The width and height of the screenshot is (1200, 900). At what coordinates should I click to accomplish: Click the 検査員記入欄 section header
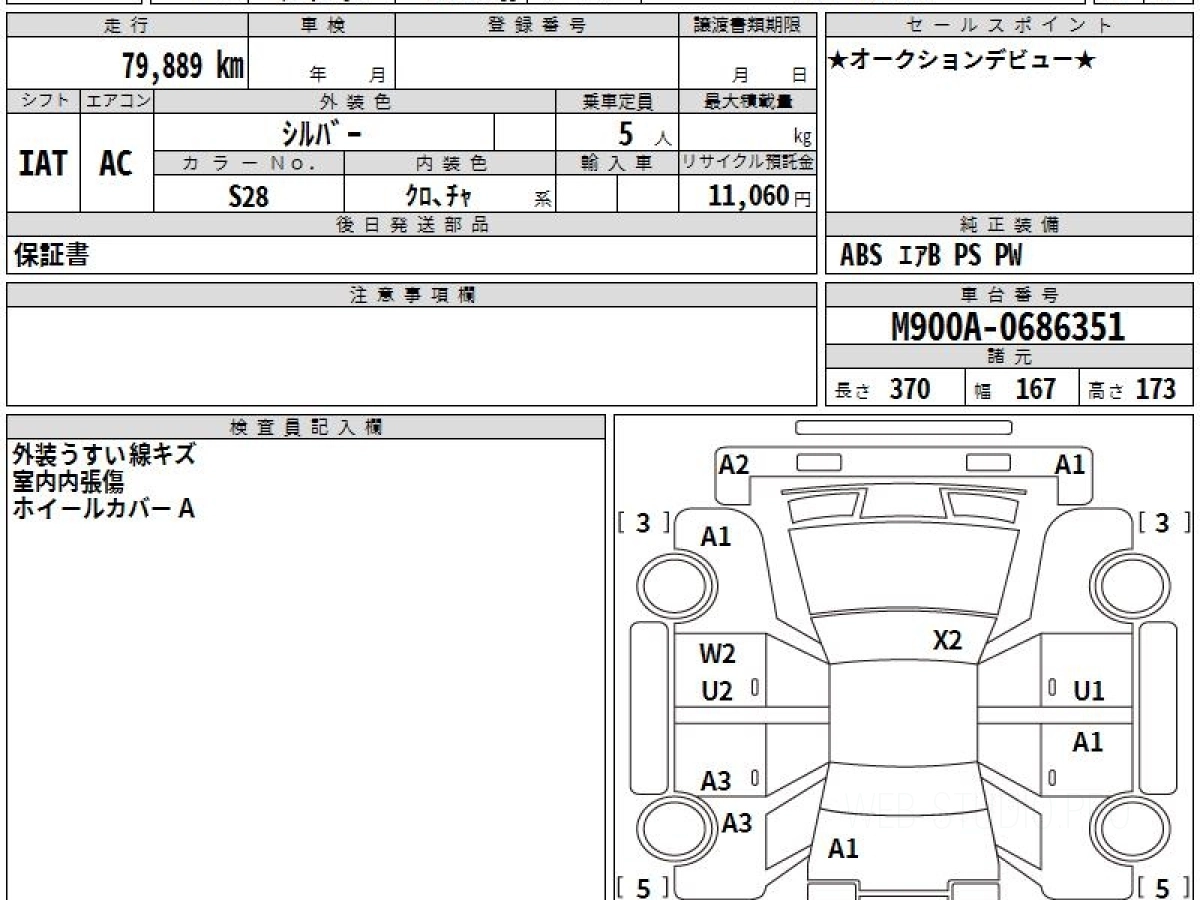coord(306,427)
